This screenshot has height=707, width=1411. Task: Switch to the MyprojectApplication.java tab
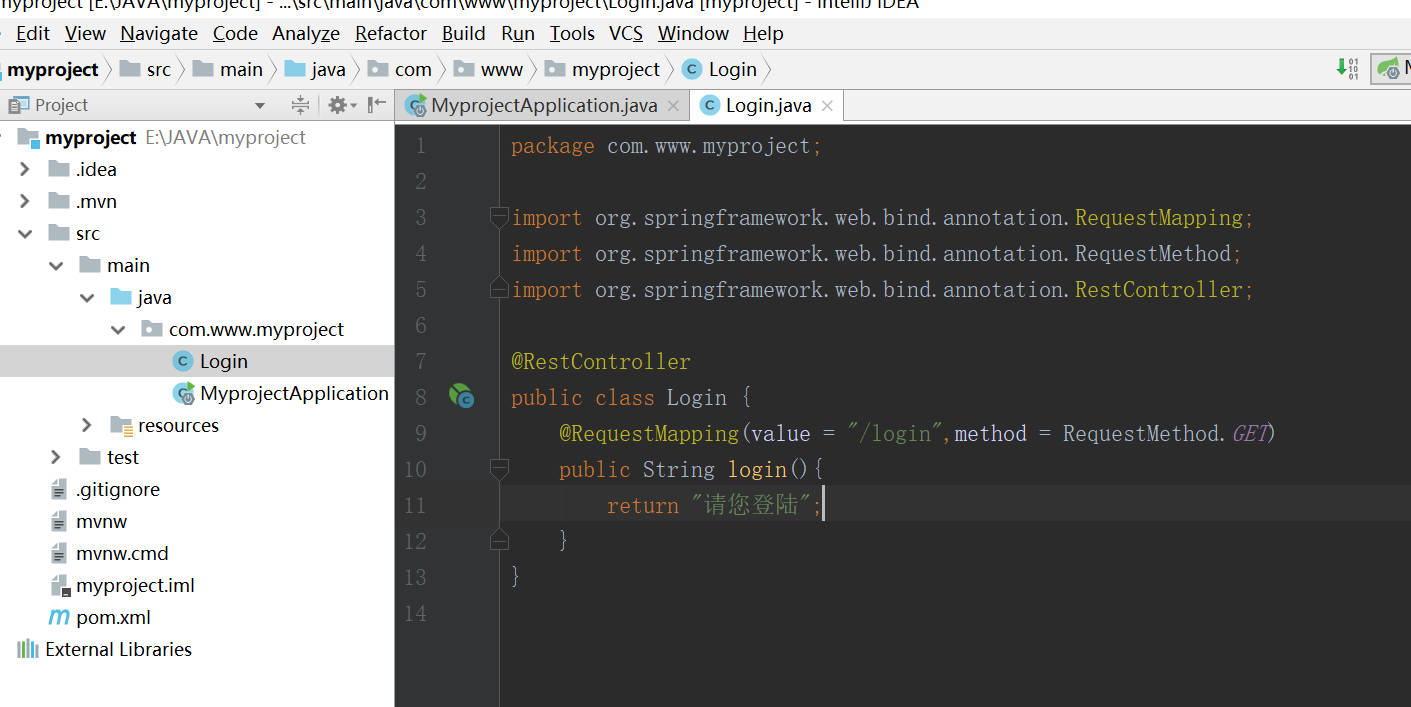(544, 105)
